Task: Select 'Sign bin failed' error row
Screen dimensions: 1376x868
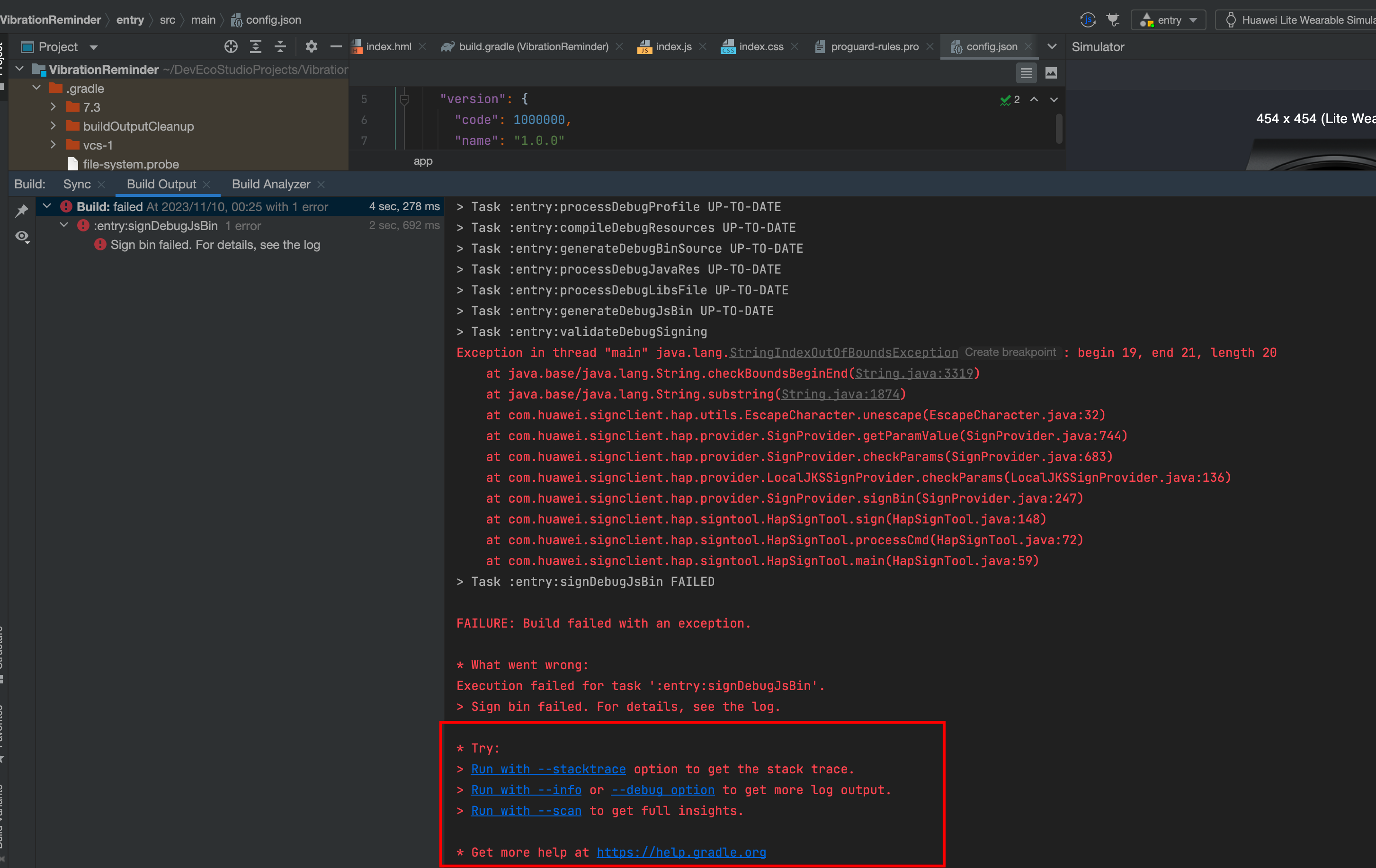Action: pyautogui.click(x=215, y=245)
